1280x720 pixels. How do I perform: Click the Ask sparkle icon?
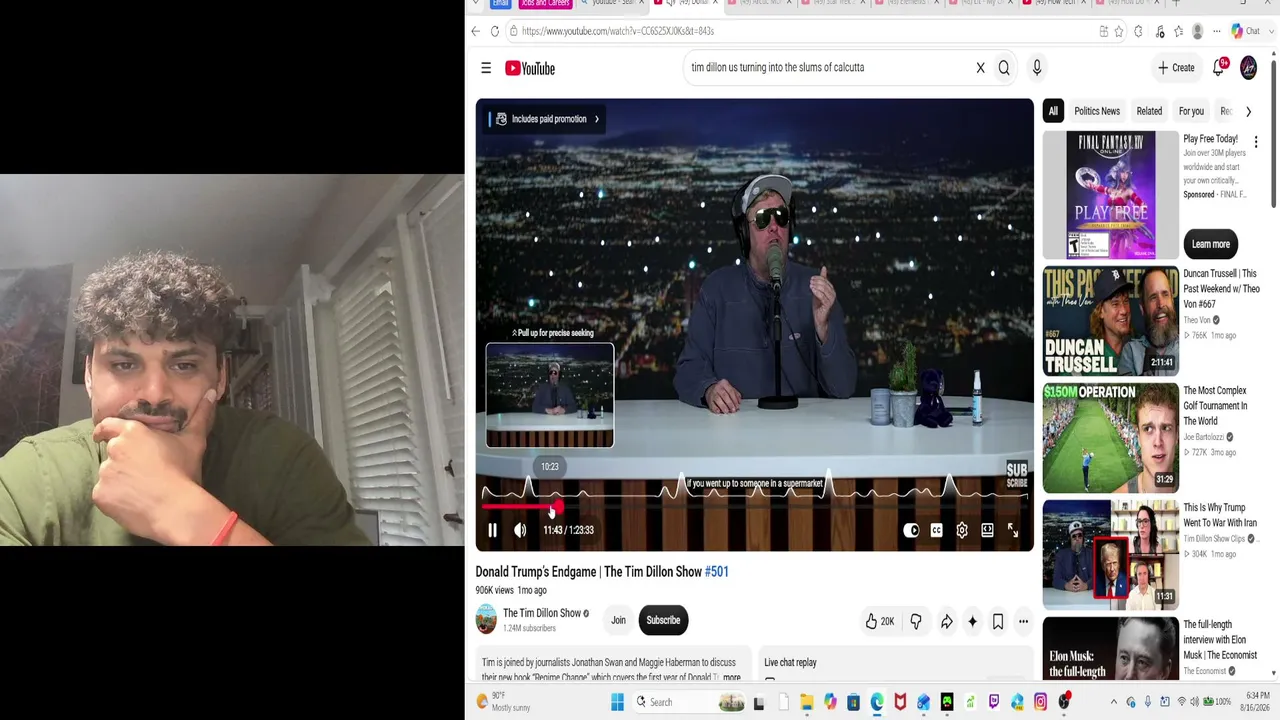[972, 621]
